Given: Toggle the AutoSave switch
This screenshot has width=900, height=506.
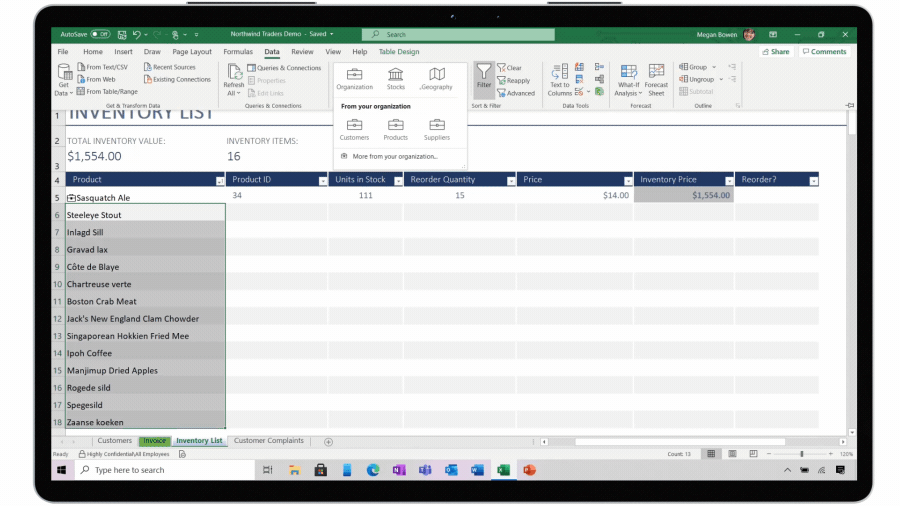Looking at the screenshot, I should click(100, 34).
